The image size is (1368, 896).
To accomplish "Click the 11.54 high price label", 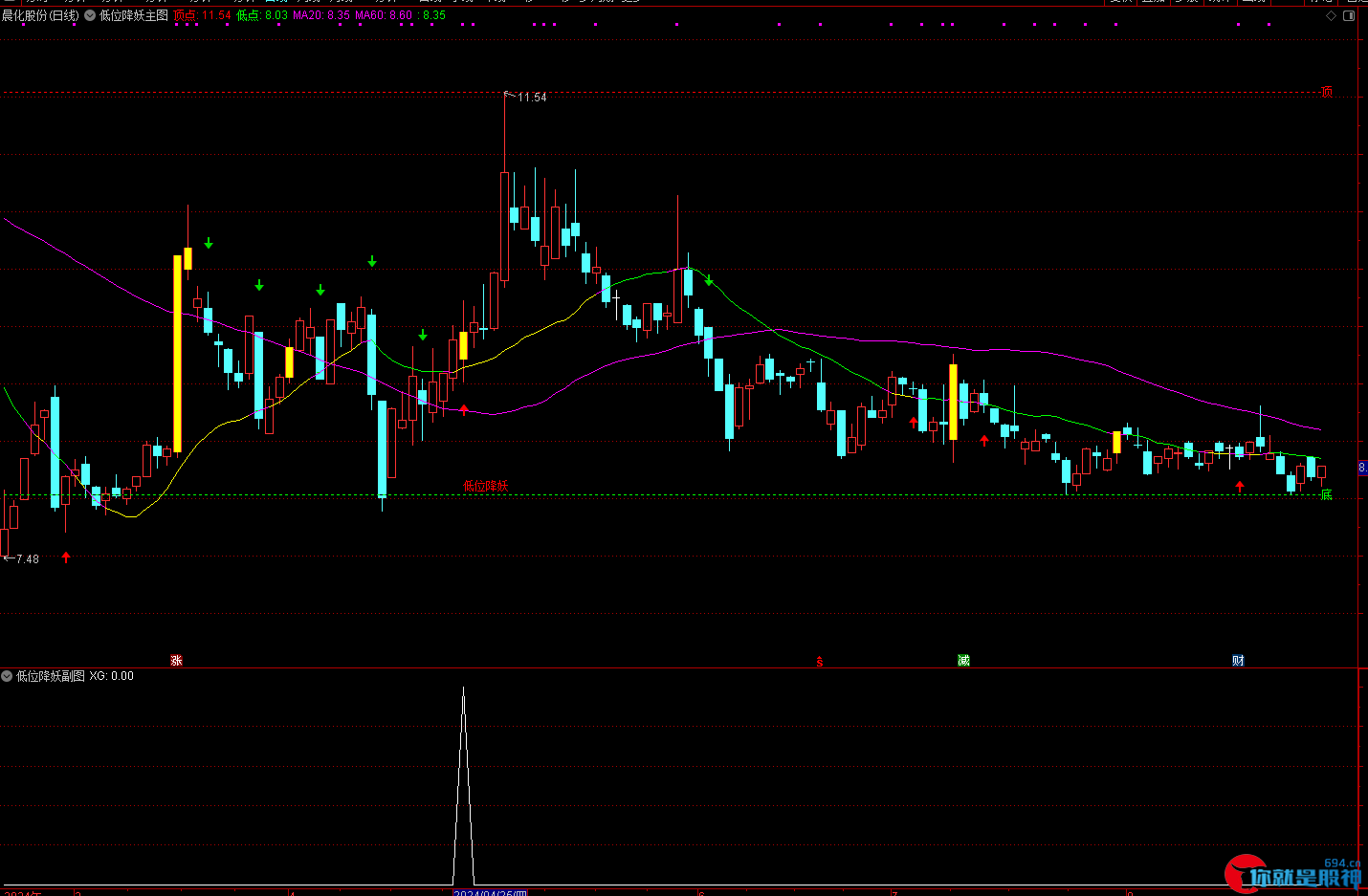I will point(532,98).
